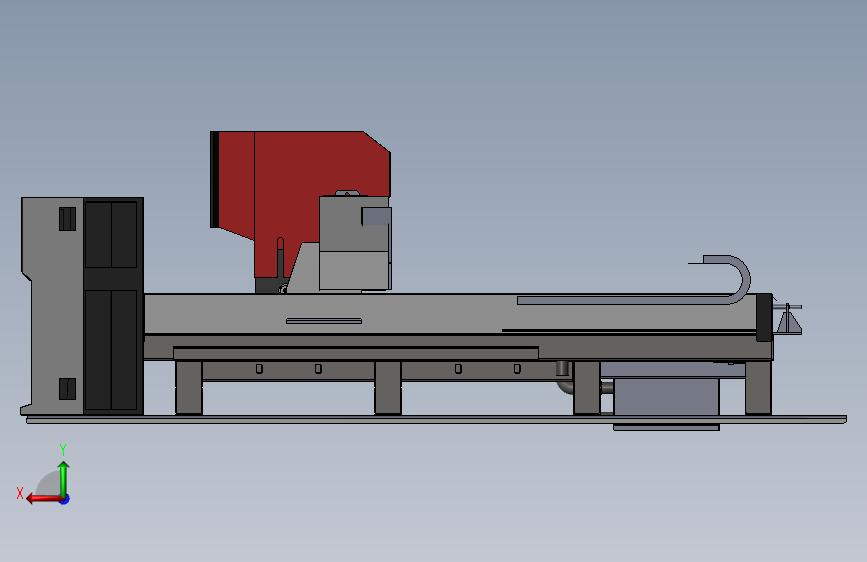
Task: Select the leftmost table support leg
Action: 189,387
